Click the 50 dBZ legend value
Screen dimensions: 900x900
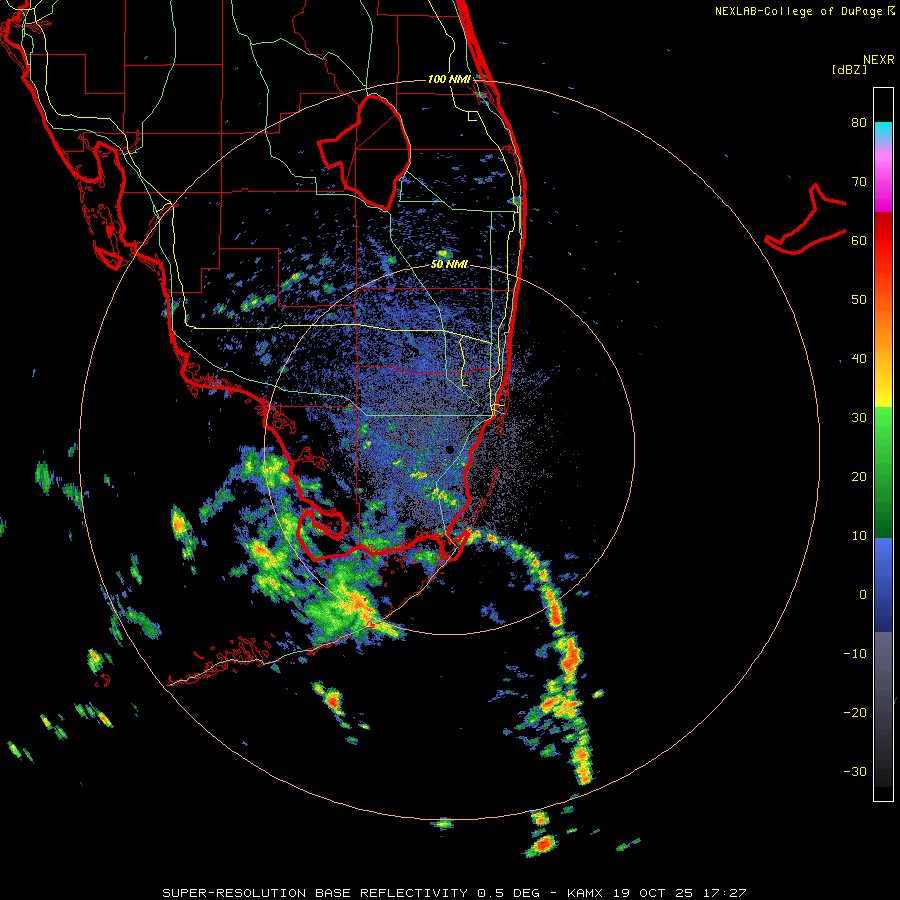(859, 300)
